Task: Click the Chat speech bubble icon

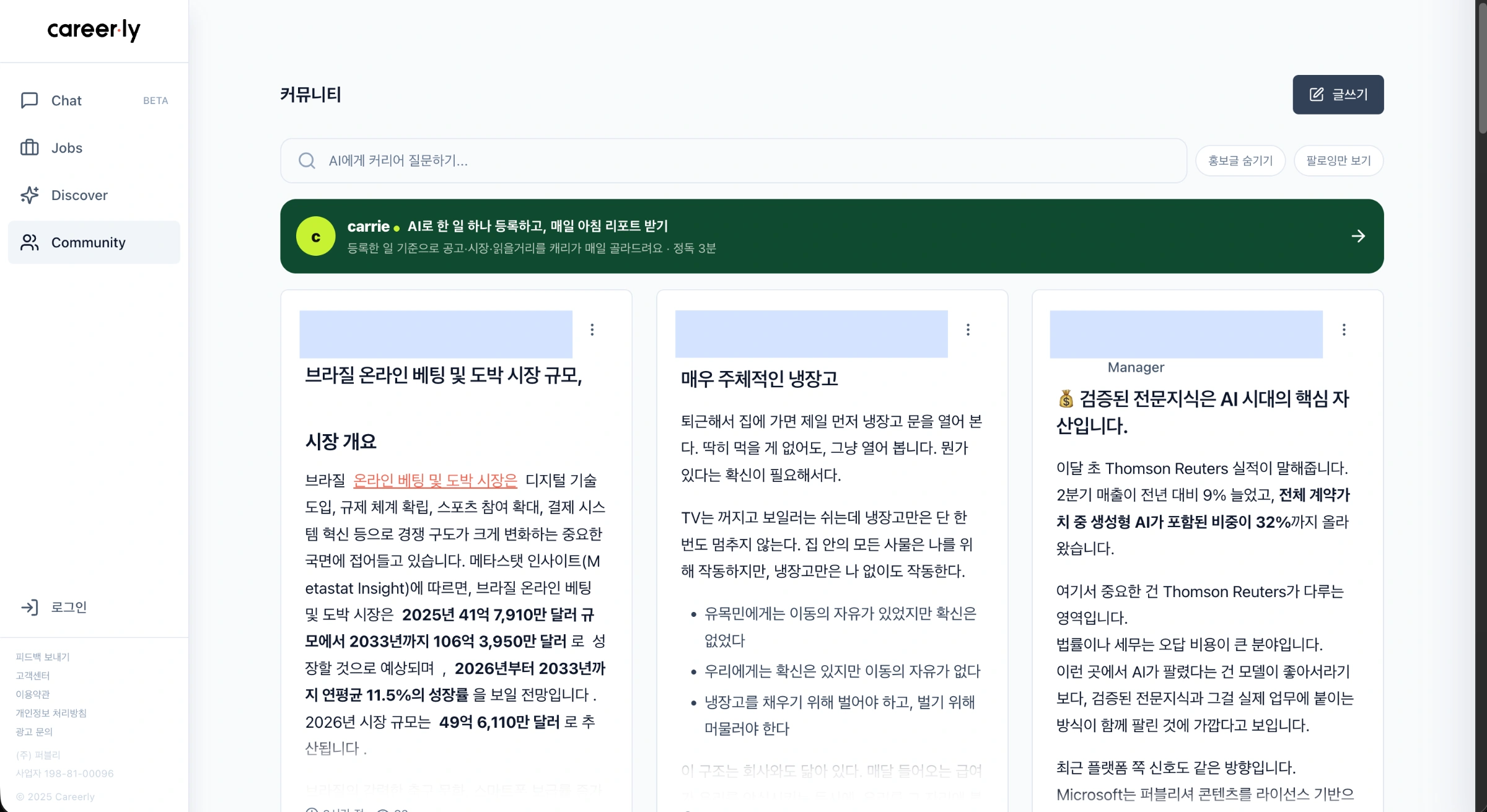Action: 29,100
